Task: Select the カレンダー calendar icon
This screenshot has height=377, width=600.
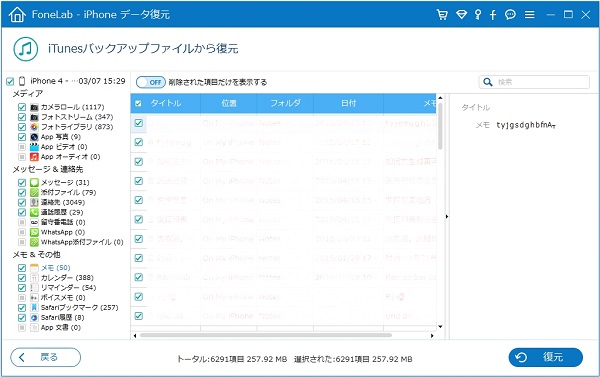Action: coord(34,277)
